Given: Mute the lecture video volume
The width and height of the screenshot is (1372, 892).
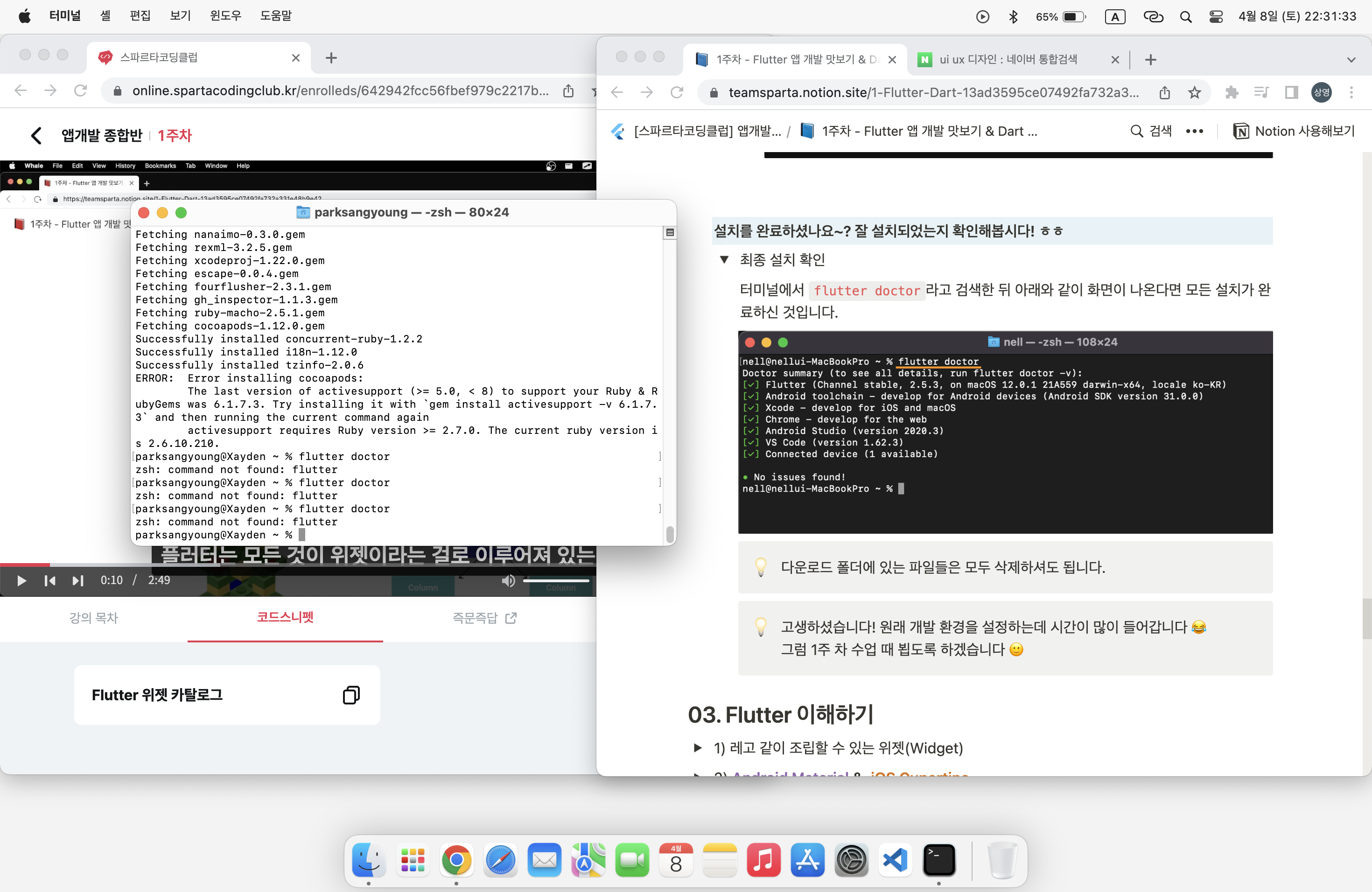Looking at the screenshot, I should tap(508, 580).
